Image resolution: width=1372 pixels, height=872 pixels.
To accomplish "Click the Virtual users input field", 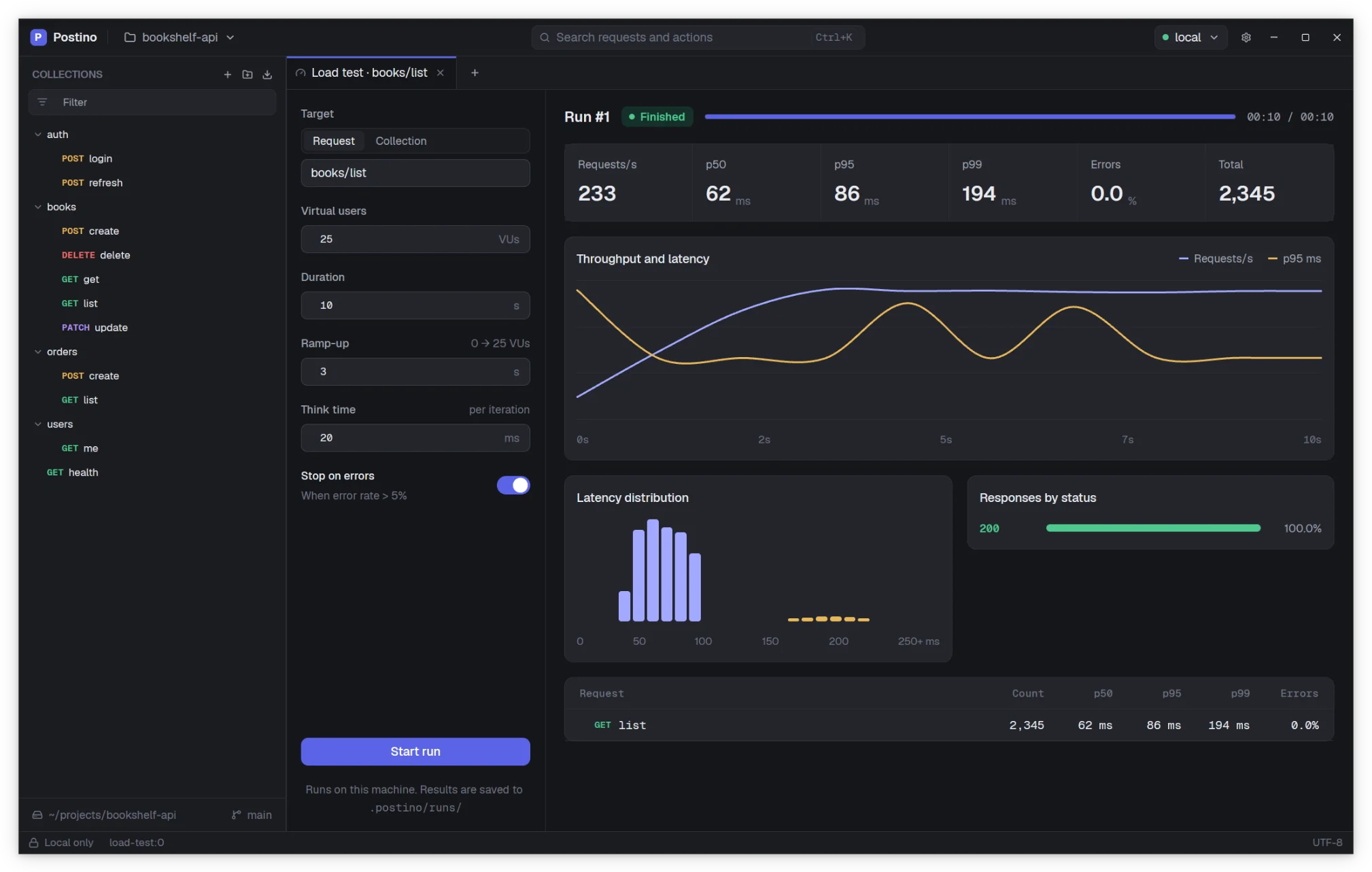I will (x=415, y=239).
